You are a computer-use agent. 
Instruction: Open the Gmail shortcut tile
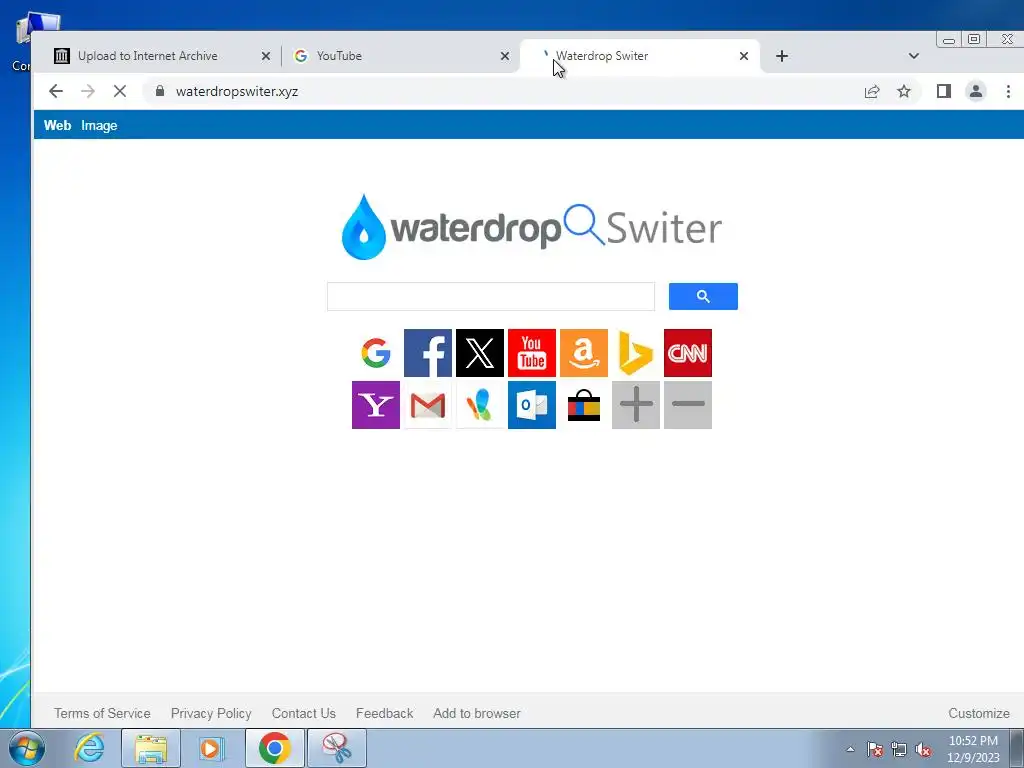coord(428,405)
